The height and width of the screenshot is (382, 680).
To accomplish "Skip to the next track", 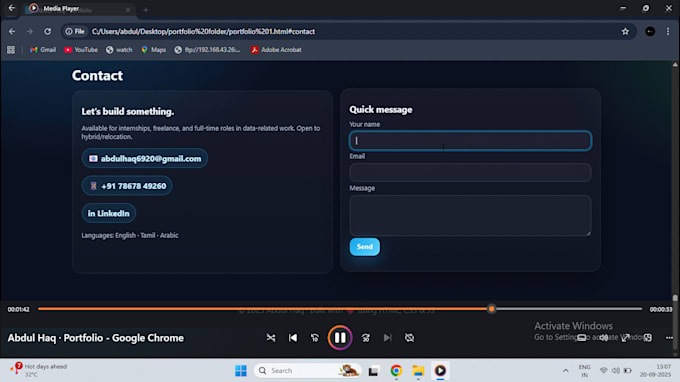I will [387, 337].
